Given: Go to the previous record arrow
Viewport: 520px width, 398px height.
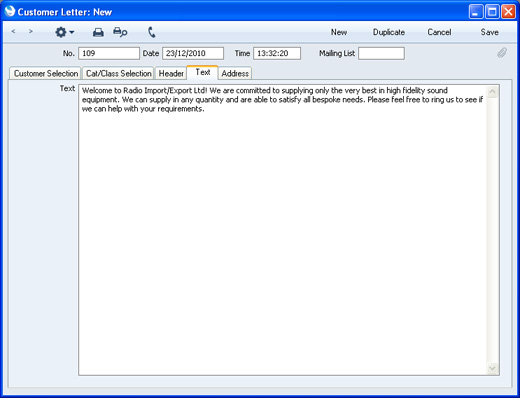Looking at the screenshot, I should pos(13,32).
